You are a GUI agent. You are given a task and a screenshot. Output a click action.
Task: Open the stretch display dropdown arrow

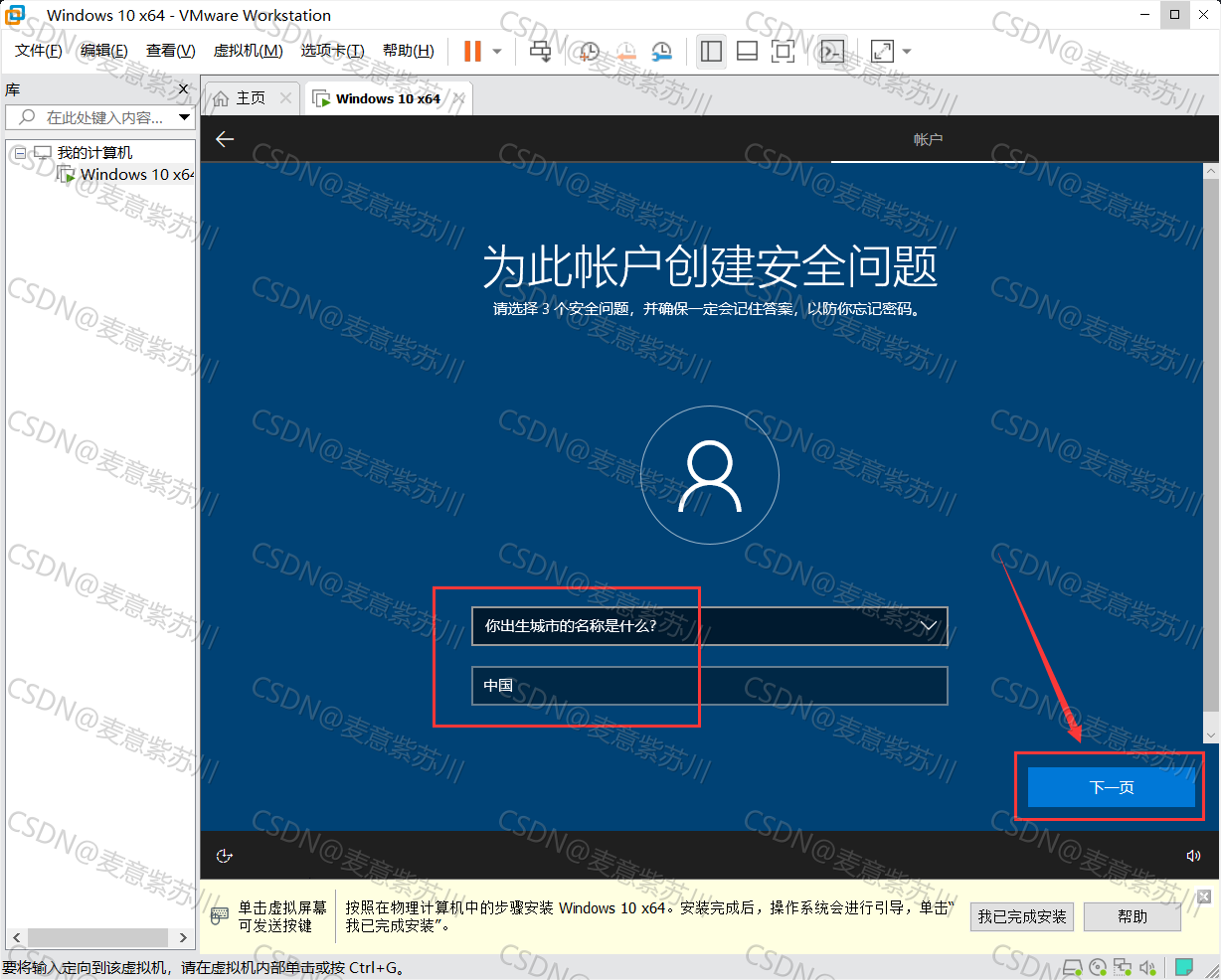coord(906,52)
